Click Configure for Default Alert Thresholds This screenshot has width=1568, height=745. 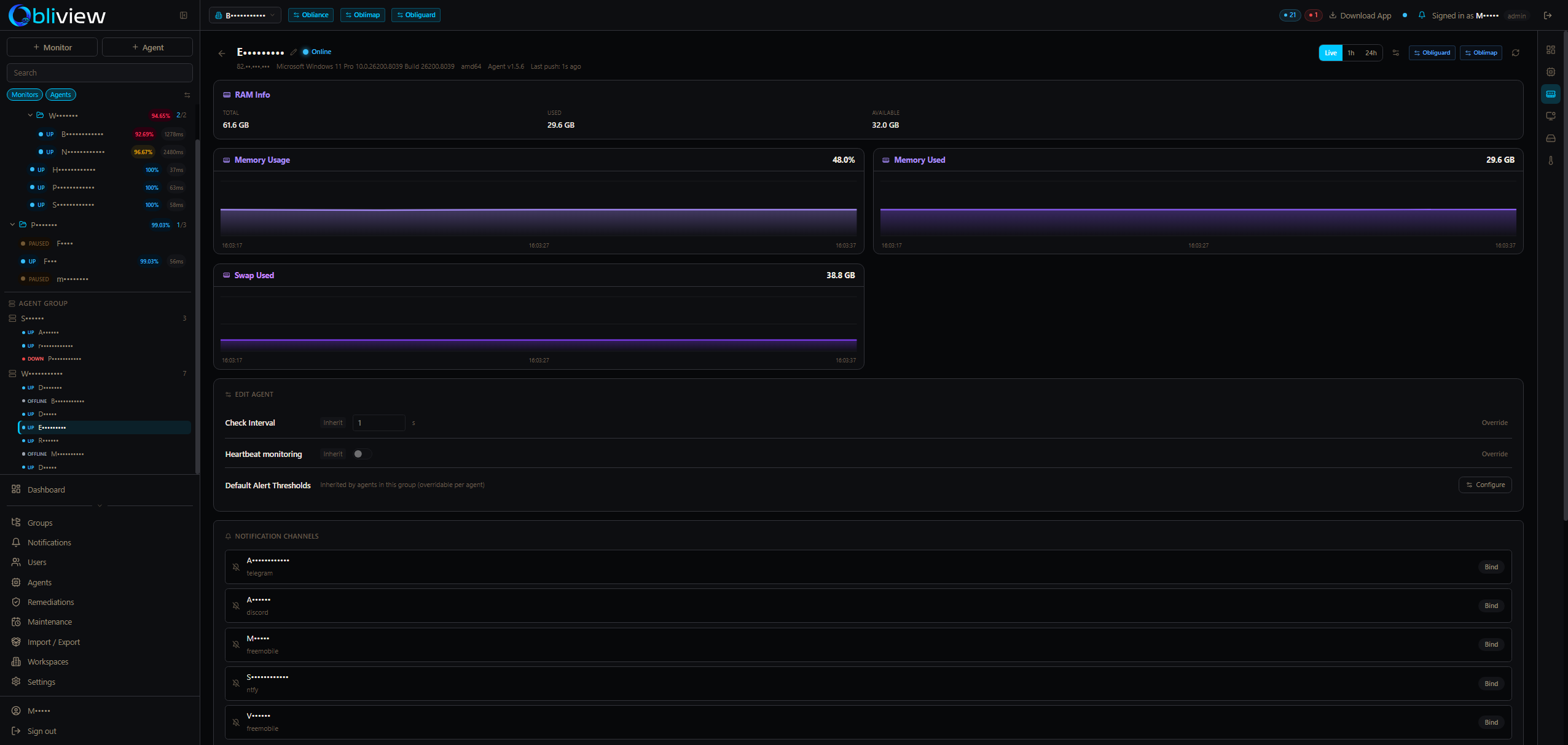click(x=1484, y=485)
